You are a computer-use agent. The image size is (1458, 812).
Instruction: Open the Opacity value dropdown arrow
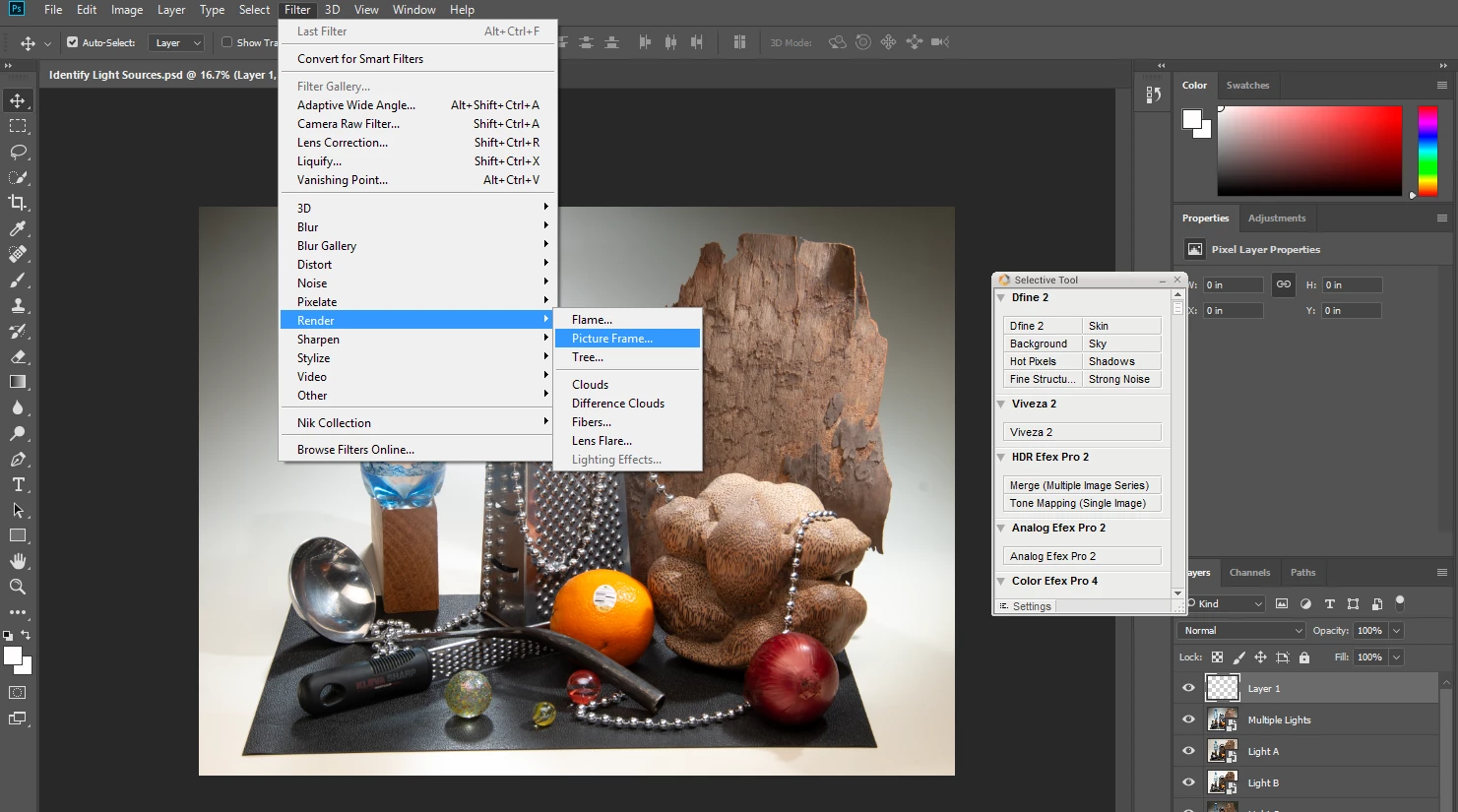pyautogui.click(x=1396, y=630)
